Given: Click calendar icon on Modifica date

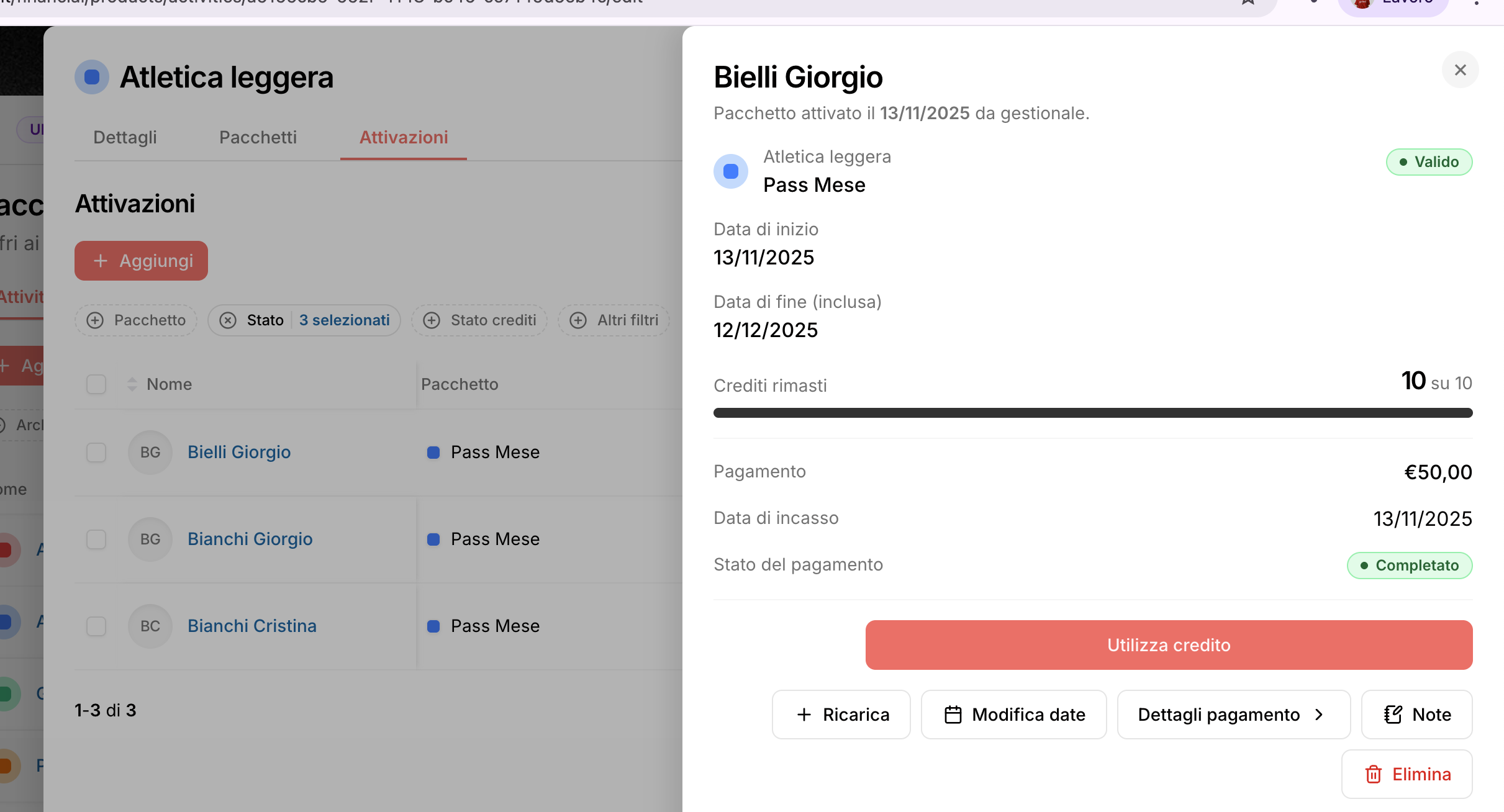Looking at the screenshot, I should click(953, 715).
